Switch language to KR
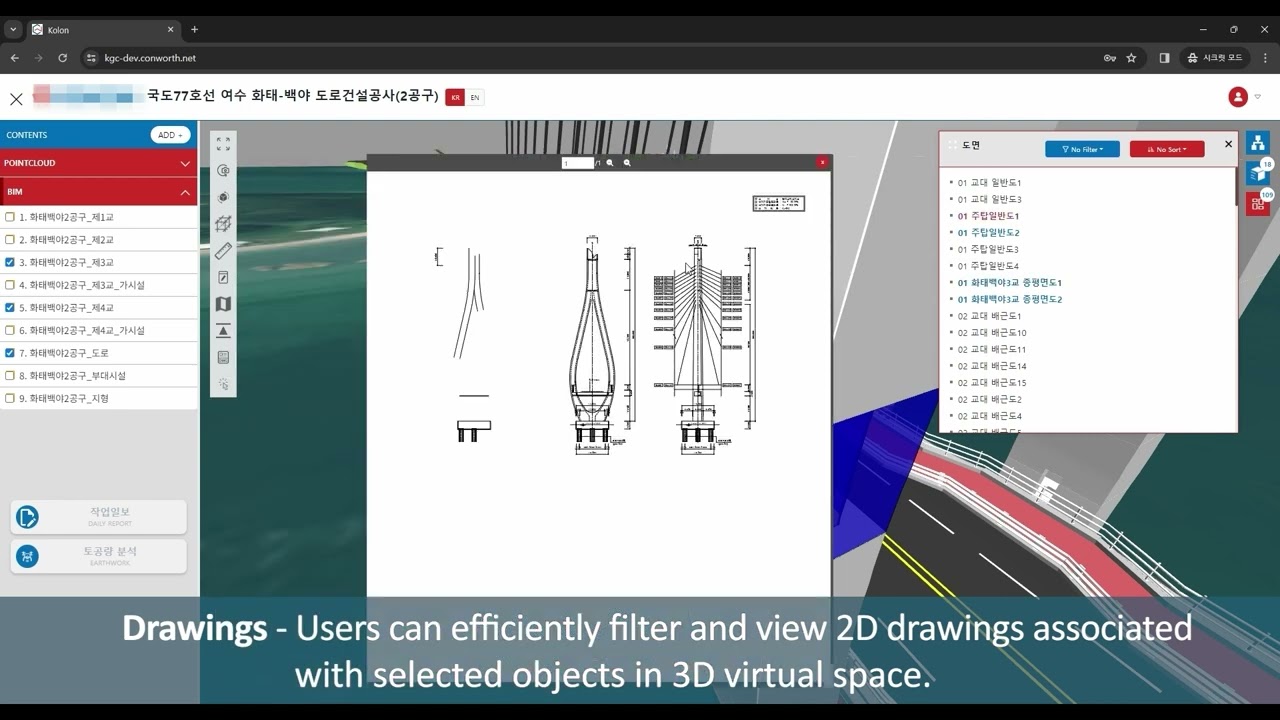Viewport: 1280px width, 720px height. 455,97
